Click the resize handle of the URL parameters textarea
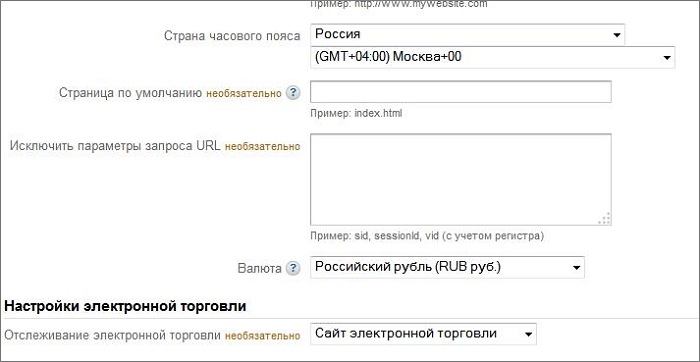 tap(605, 219)
